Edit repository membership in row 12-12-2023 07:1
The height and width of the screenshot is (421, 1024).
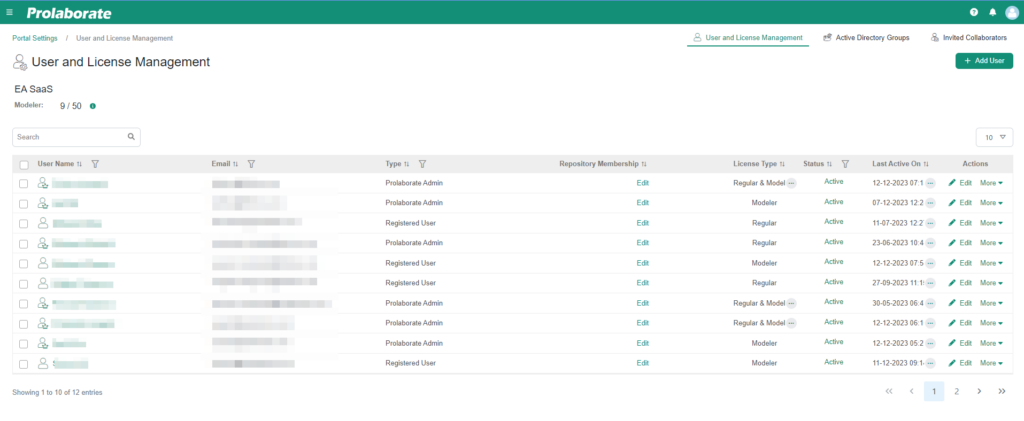click(x=643, y=183)
